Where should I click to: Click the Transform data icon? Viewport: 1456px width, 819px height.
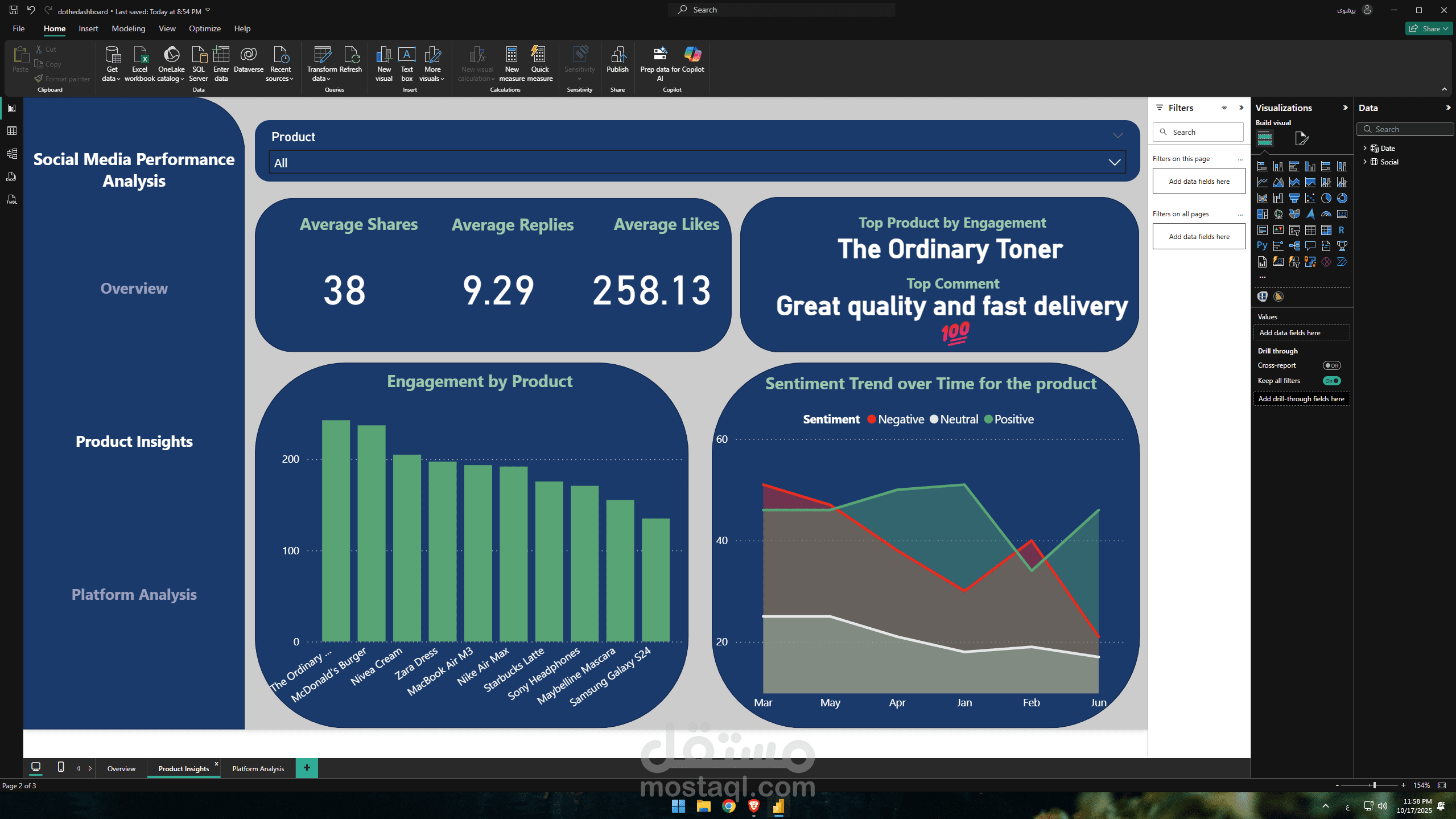[x=322, y=56]
